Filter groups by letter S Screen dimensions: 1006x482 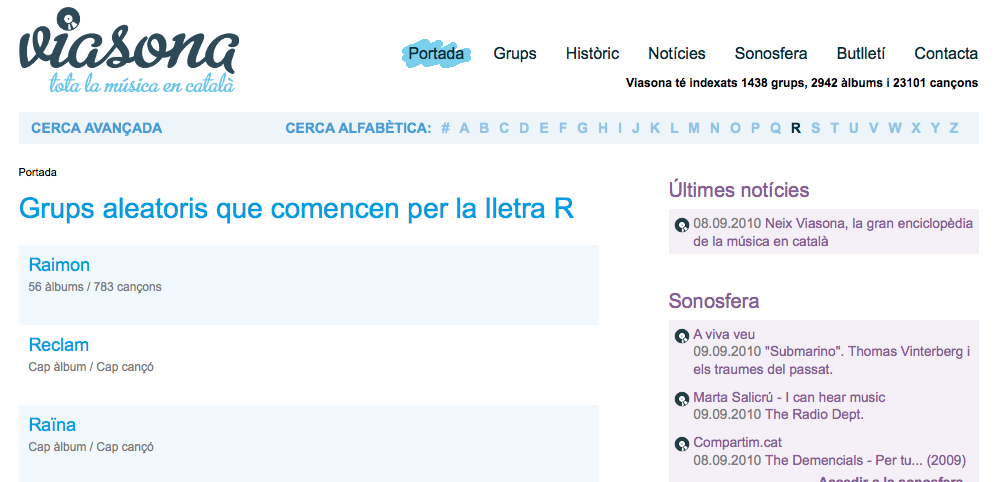[815, 128]
